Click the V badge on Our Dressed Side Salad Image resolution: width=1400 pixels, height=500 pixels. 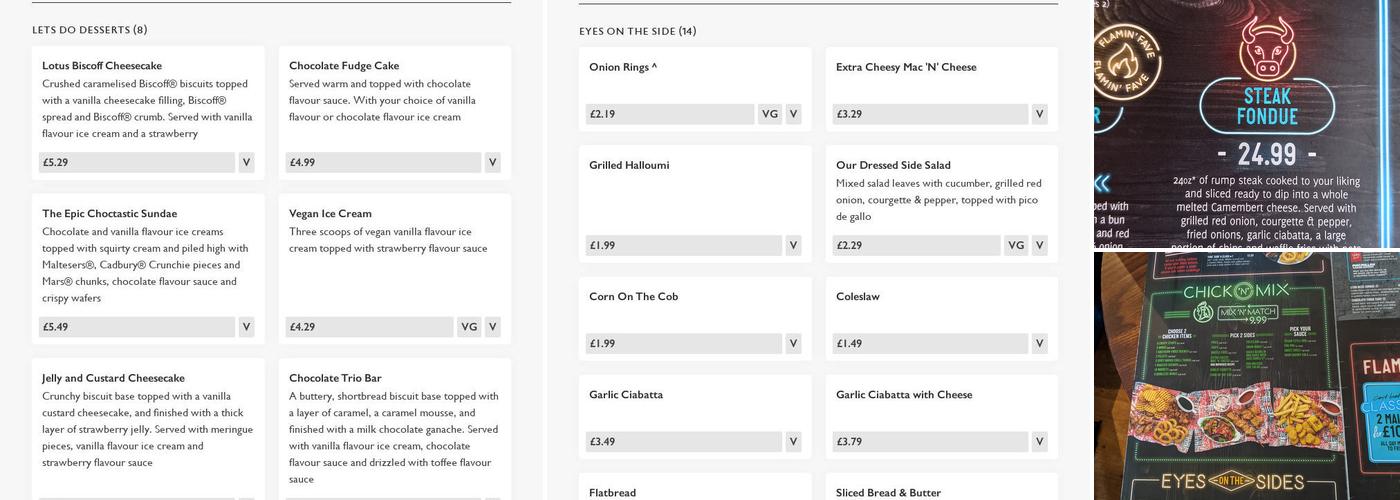click(1040, 245)
